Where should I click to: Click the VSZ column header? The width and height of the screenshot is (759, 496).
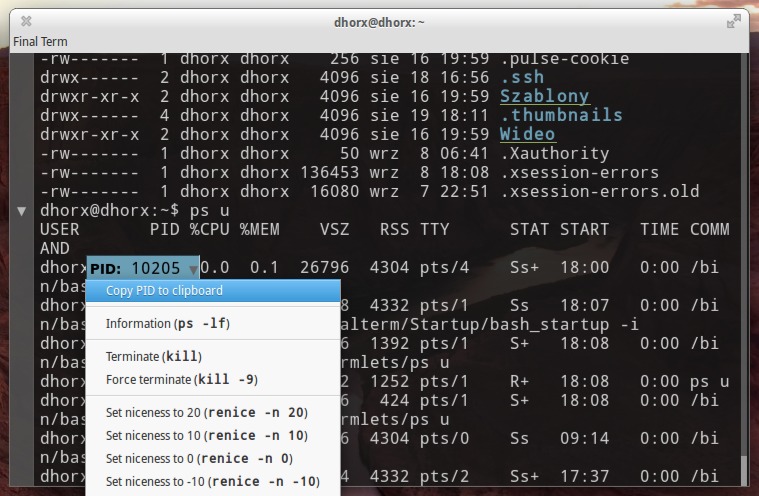coord(334,229)
